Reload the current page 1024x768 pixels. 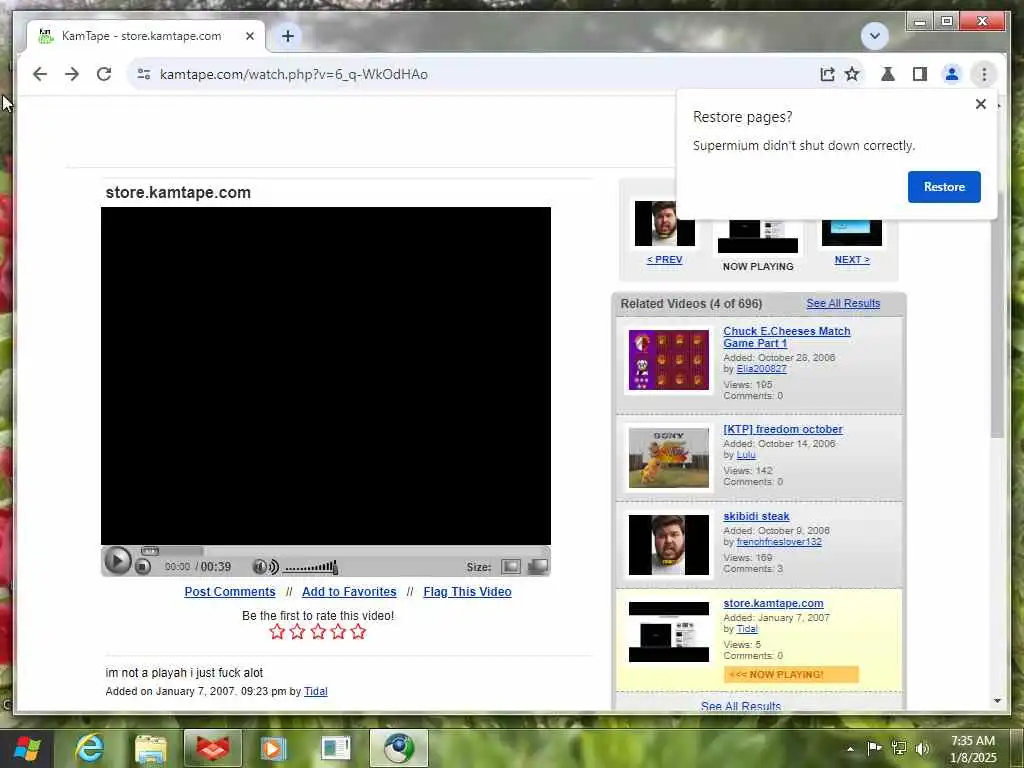tap(104, 74)
